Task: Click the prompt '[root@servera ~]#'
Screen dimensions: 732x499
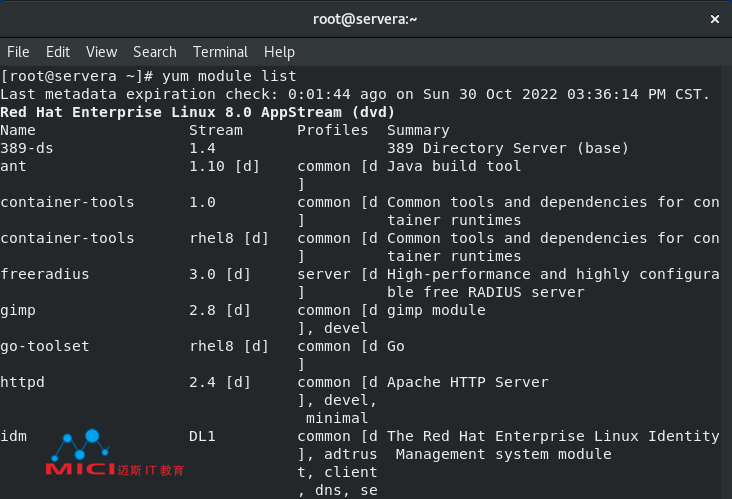Action: coord(77,76)
